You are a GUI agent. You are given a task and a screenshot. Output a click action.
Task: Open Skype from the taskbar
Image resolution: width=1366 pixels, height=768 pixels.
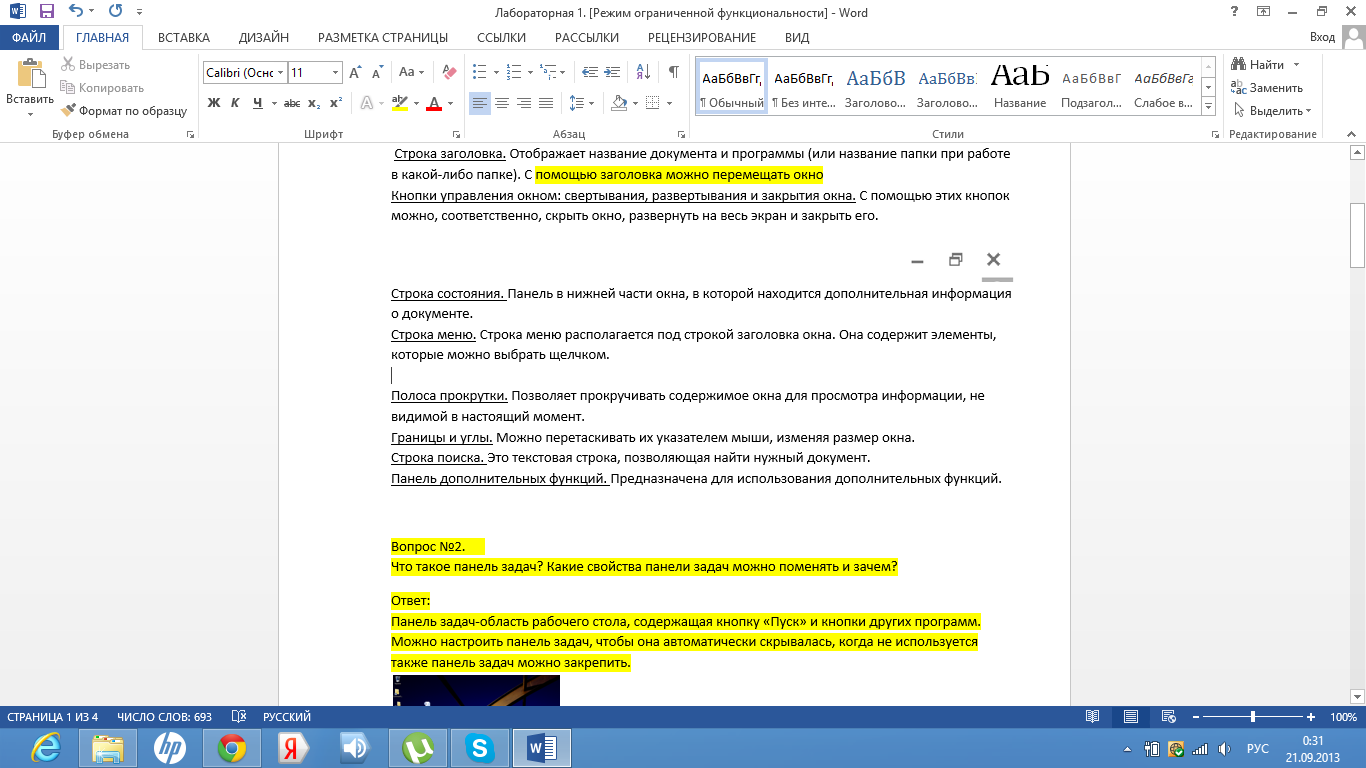[480, 748]
